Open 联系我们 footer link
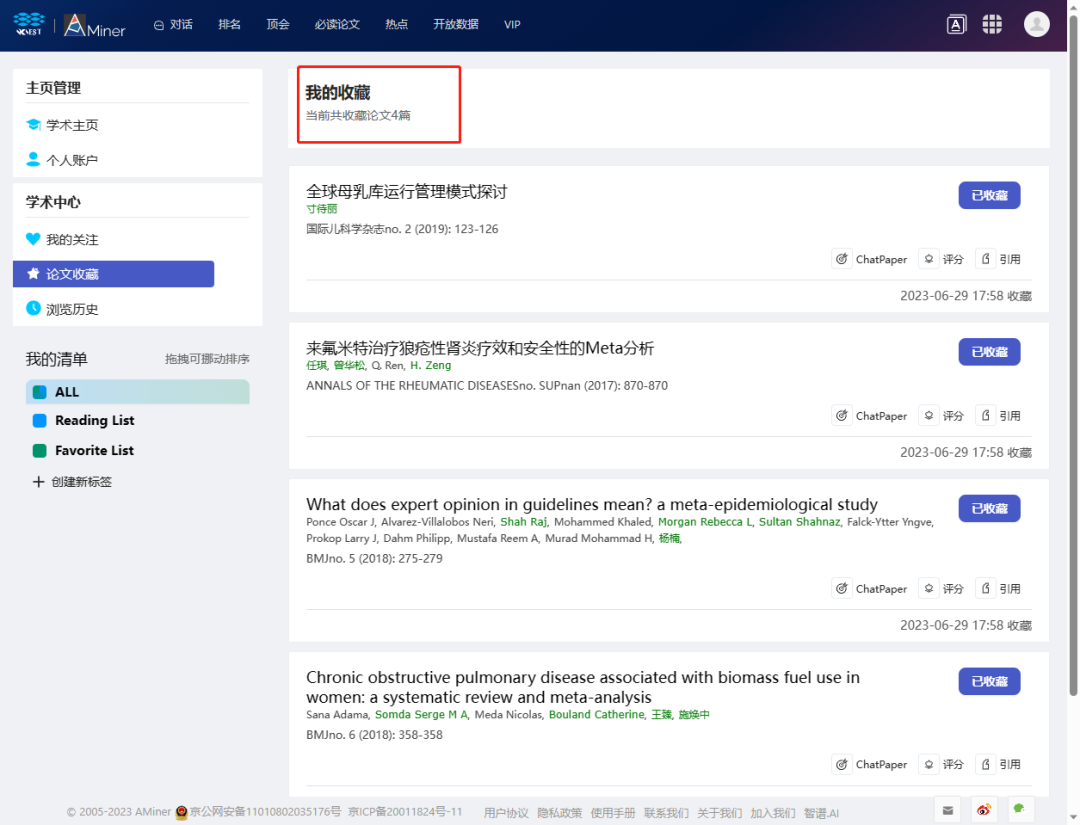Screen dimensions: 1080x825 click(x=666, y=813)
